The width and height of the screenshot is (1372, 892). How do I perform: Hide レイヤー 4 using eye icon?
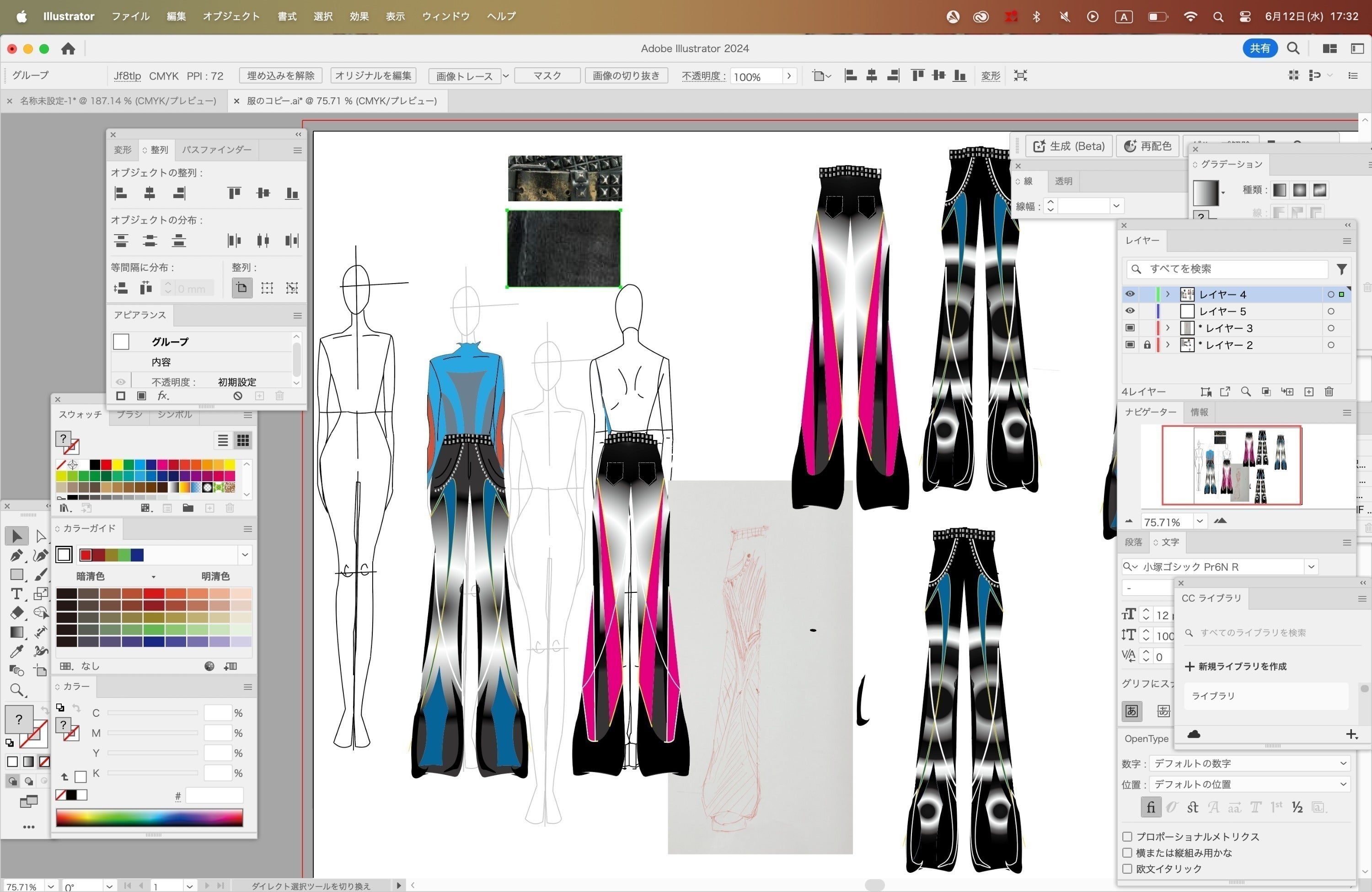click(x=1130, y=294)
